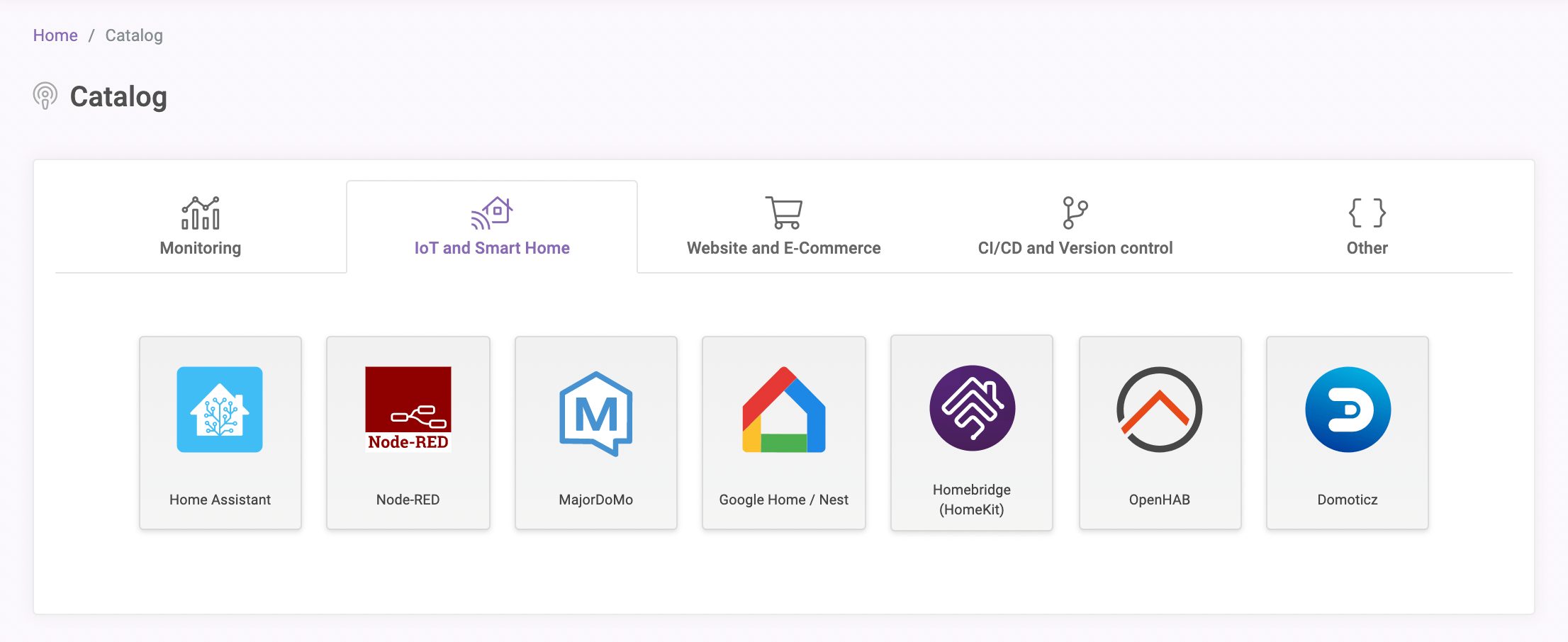The height and width of the screenshot is (642, 1568).
Task: Go to Home breadcrumb link
Action: 55,35
